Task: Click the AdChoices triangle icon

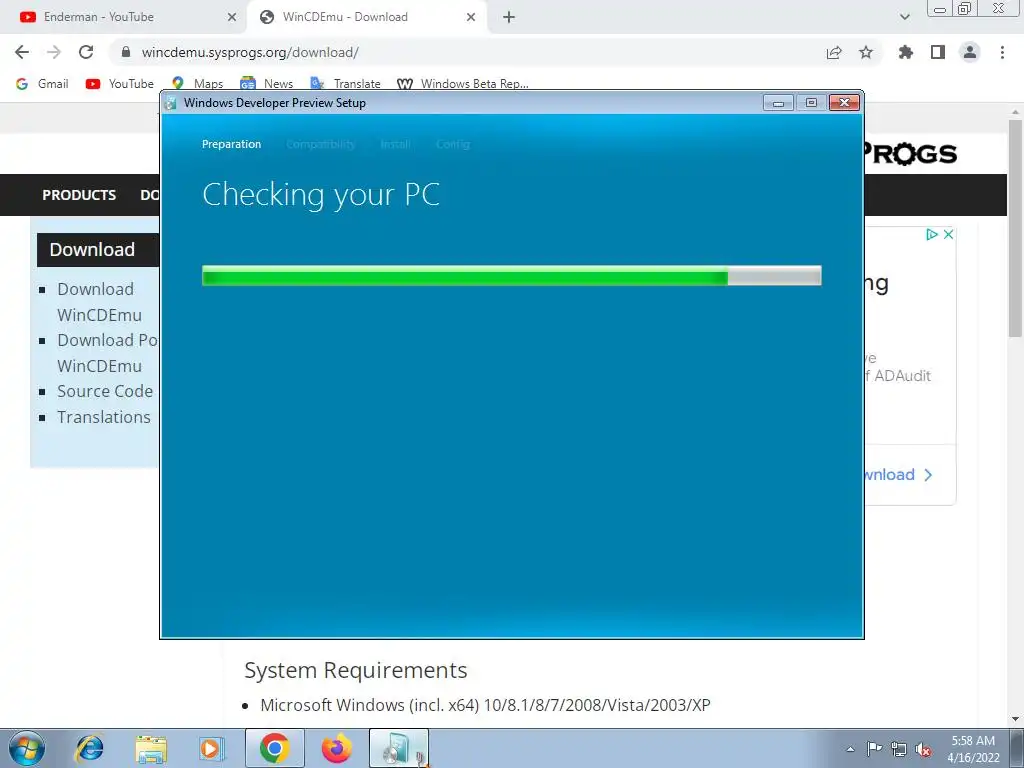Action: pos(932,234)
